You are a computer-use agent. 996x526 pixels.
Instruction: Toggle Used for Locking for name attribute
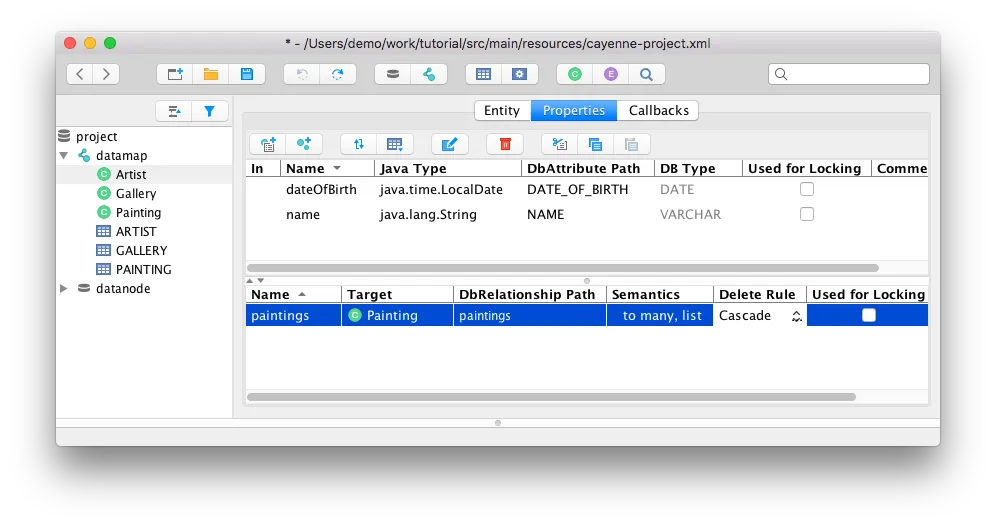(x=807, y=214)
